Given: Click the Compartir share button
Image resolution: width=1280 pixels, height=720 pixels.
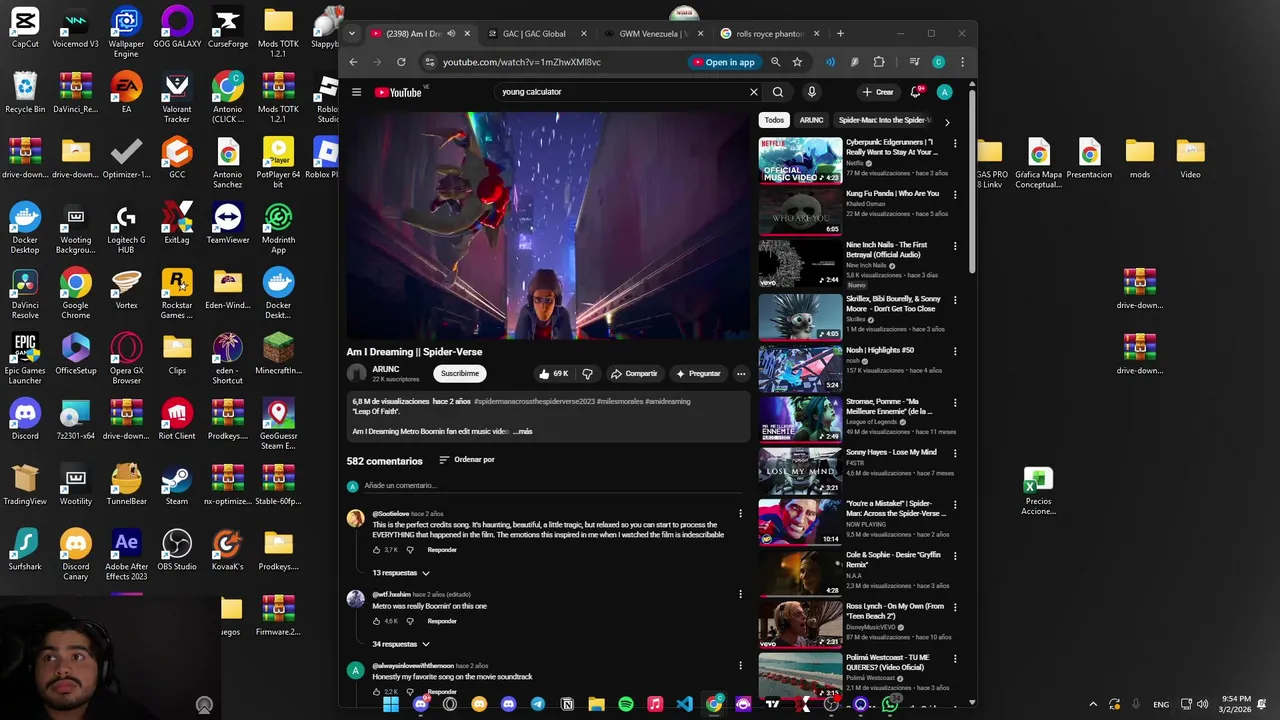Looking at the screenshot, I should 634,373.
